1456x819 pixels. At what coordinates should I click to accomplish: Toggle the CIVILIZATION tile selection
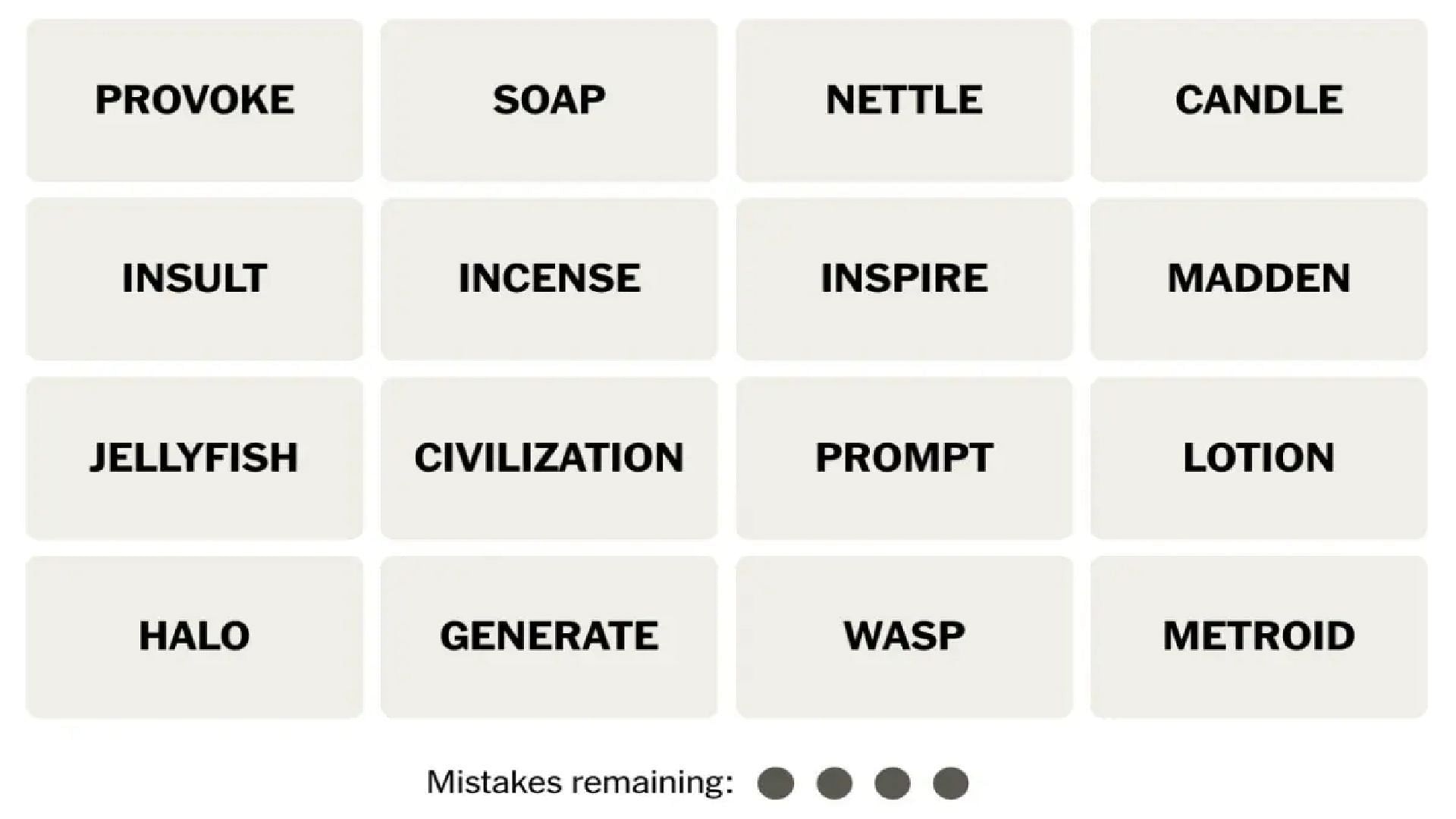[550, 457]
